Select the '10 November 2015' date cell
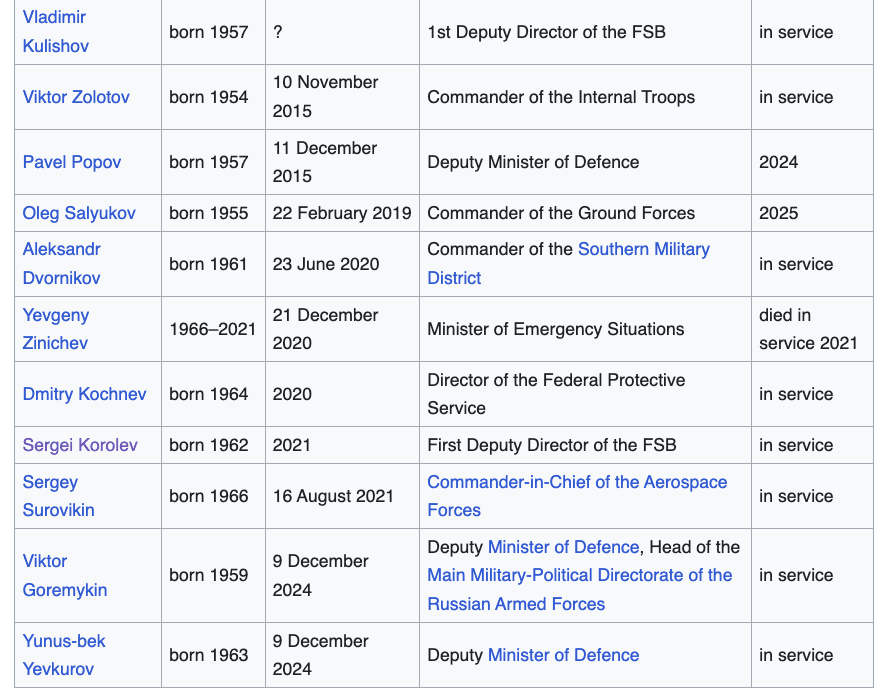The height and width of the screenshot is (692, 886). click(x=342, y=97)
